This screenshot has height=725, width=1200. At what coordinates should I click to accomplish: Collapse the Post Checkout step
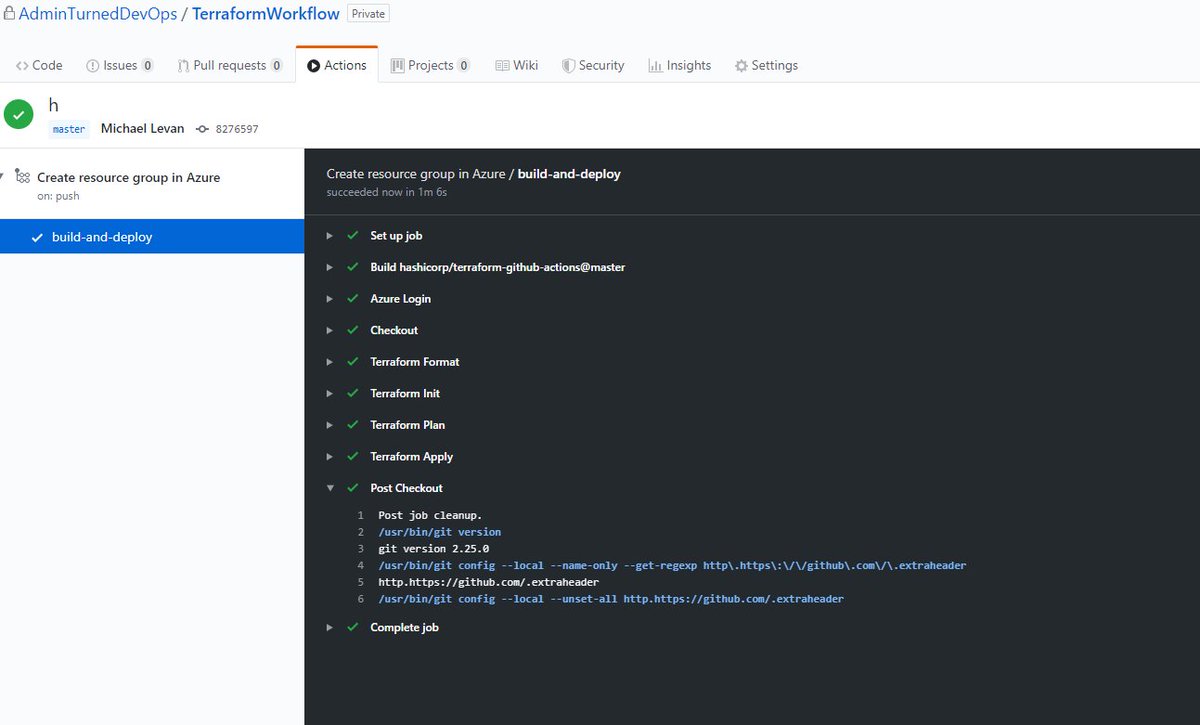[x=330, y=488]
